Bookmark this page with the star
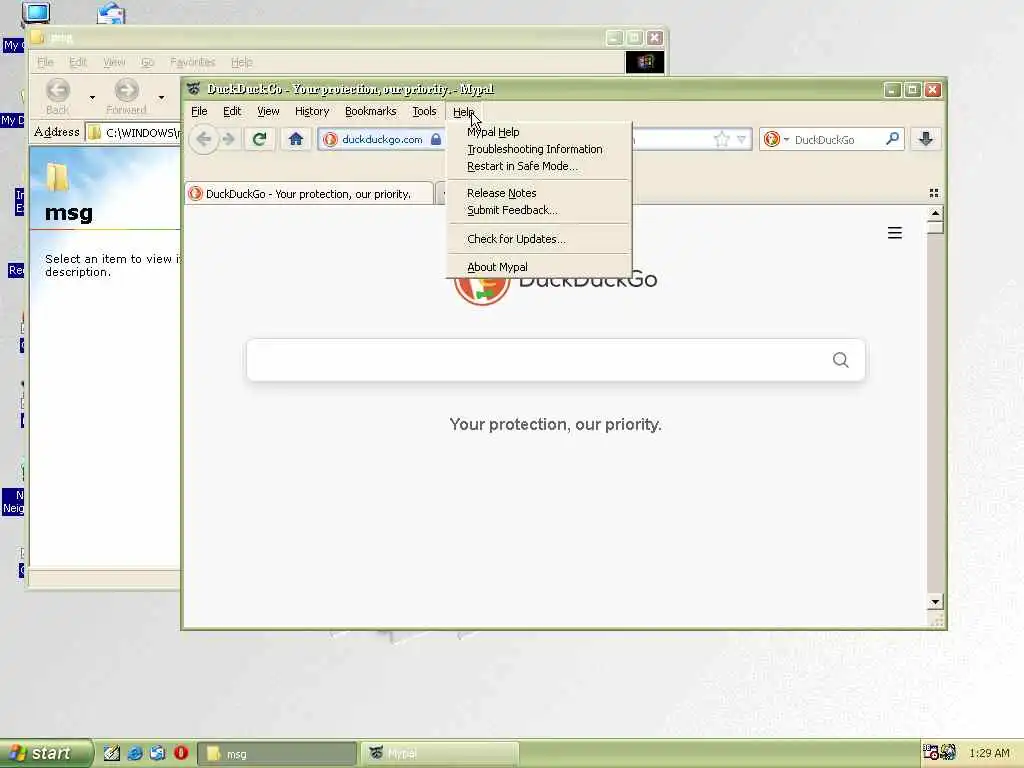Screen dimensions: 1024x768 click(722, 139)
